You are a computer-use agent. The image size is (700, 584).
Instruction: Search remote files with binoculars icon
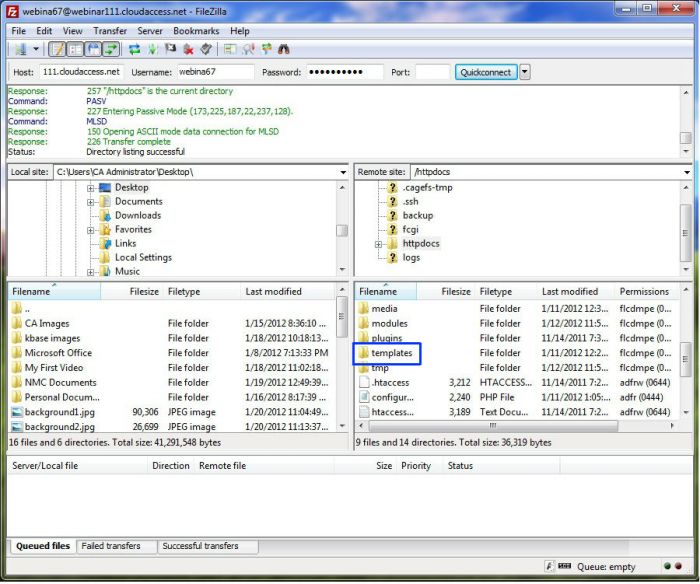tap(284, 49)
